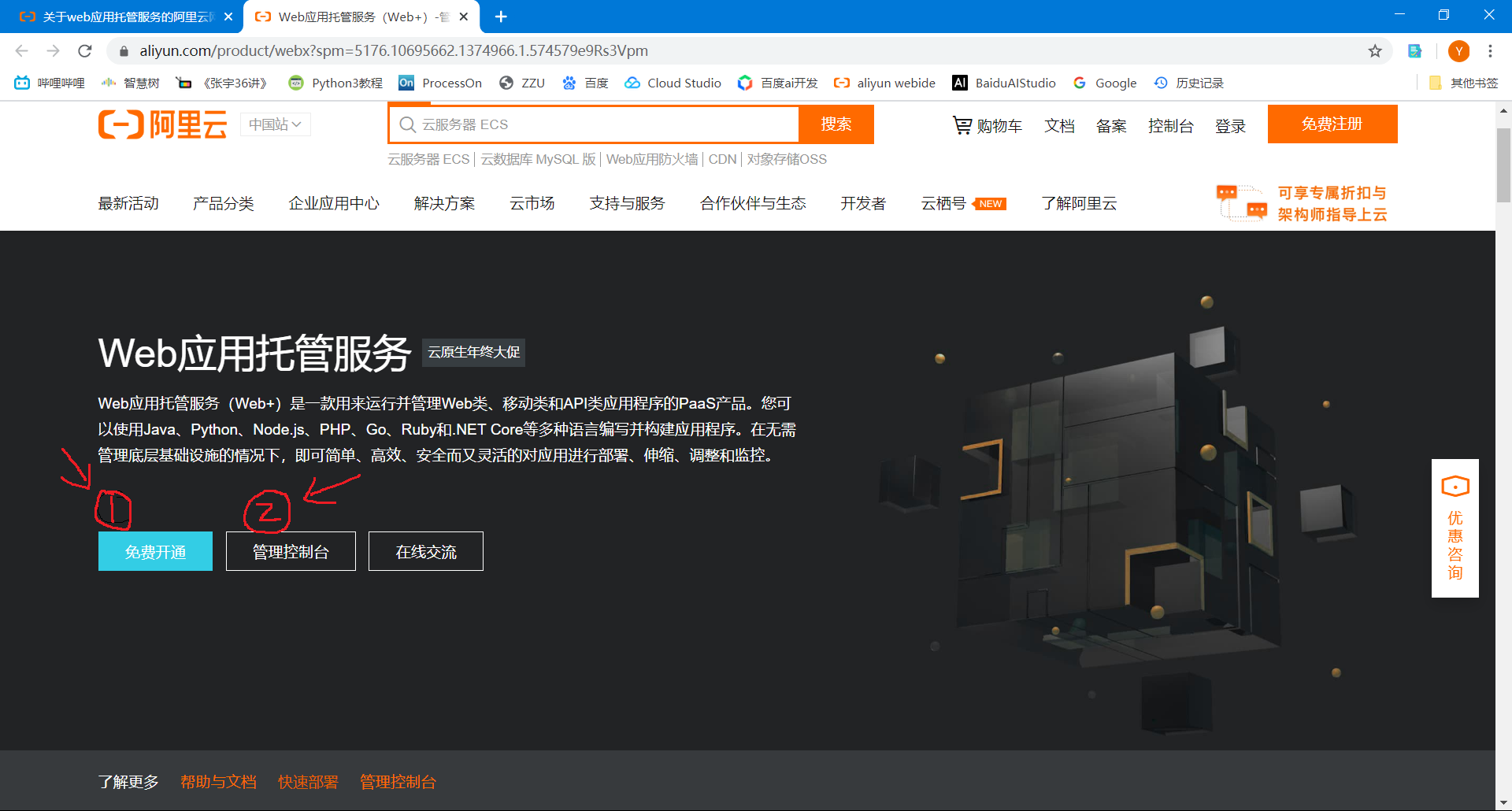Click the Web应用防火墙 suggestion
Image resolution: width=1512 pixels, height=811 pixels.
pyautogui.click(x=652, y=159)
